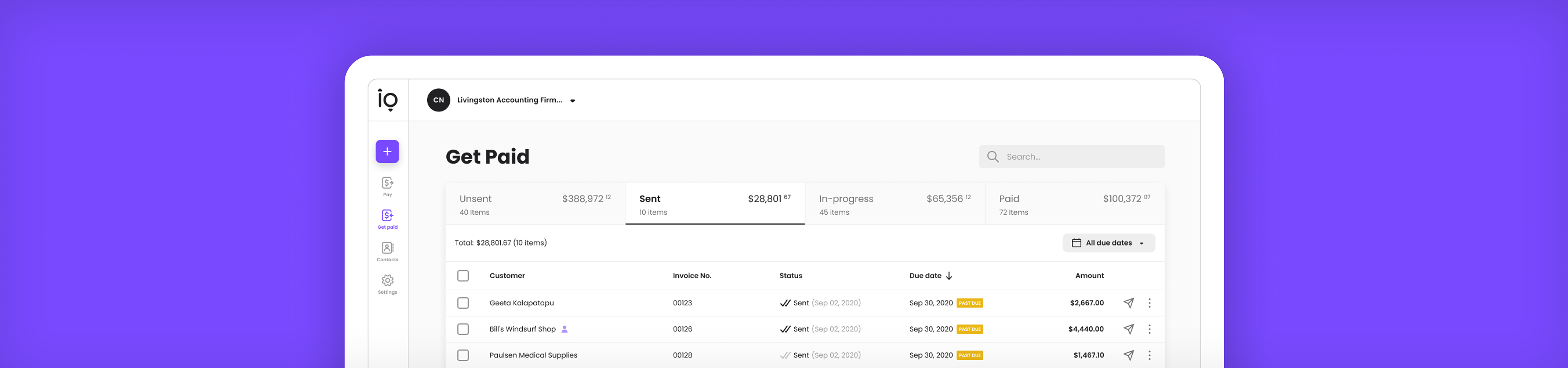
Task: Click the Customer column header
Action: (507, 276)
